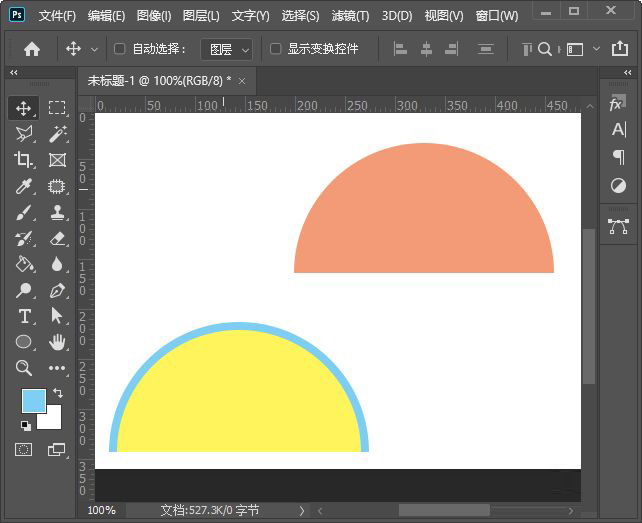Align right edges of layers

click(452, 49)
